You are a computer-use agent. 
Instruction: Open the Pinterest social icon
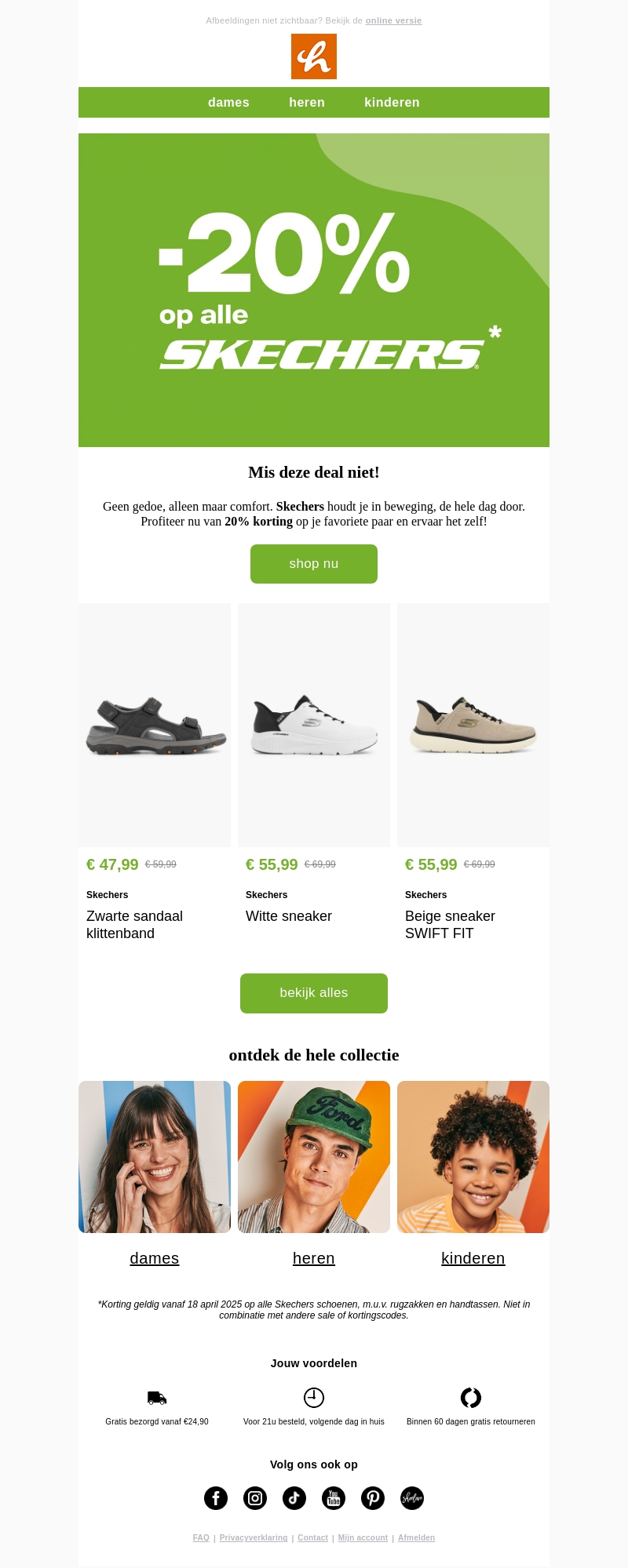[x=373, y=1498]
